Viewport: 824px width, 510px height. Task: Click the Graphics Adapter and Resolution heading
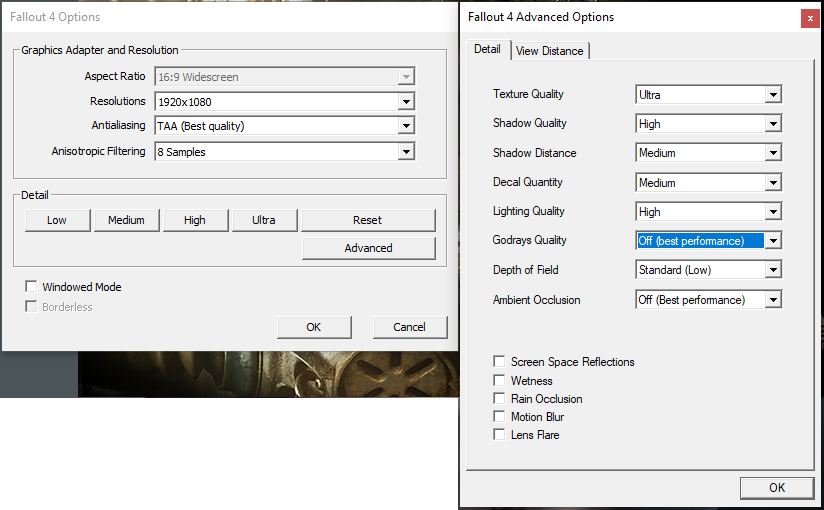pos(100,50)
